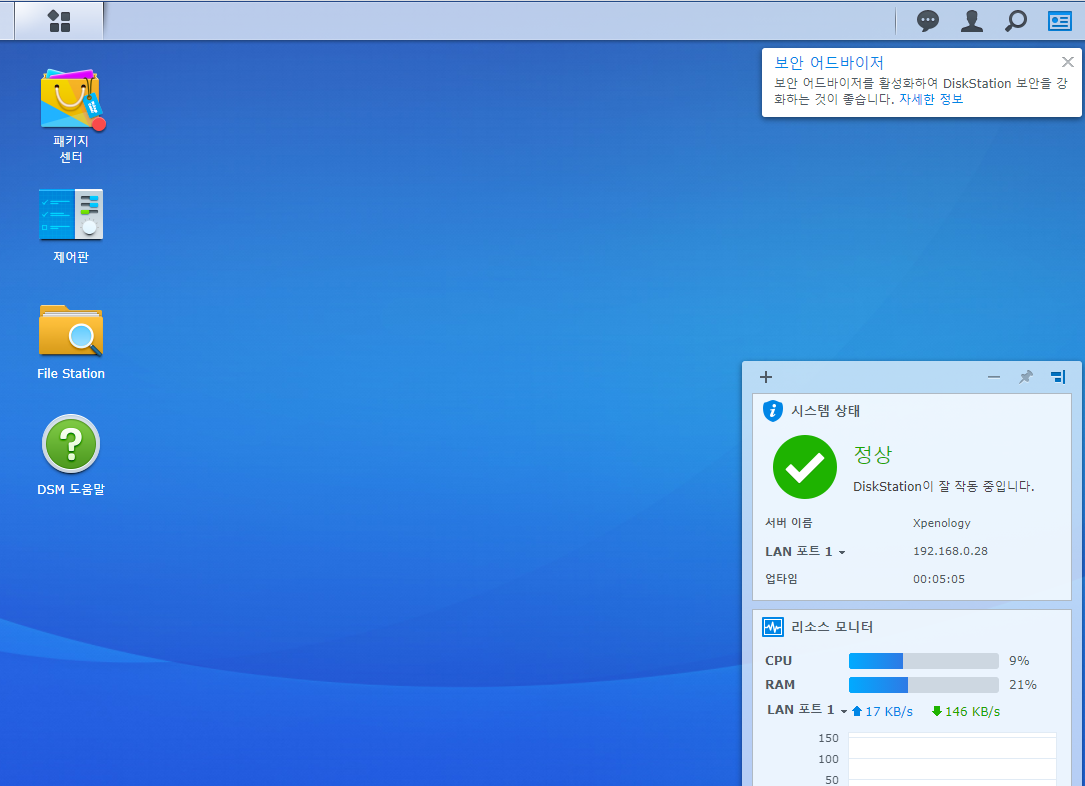The height and width of the screenshot is (786, 1085).
Task: Click the 리소스 모니터 icon
Action: click(x=773, y=627)
